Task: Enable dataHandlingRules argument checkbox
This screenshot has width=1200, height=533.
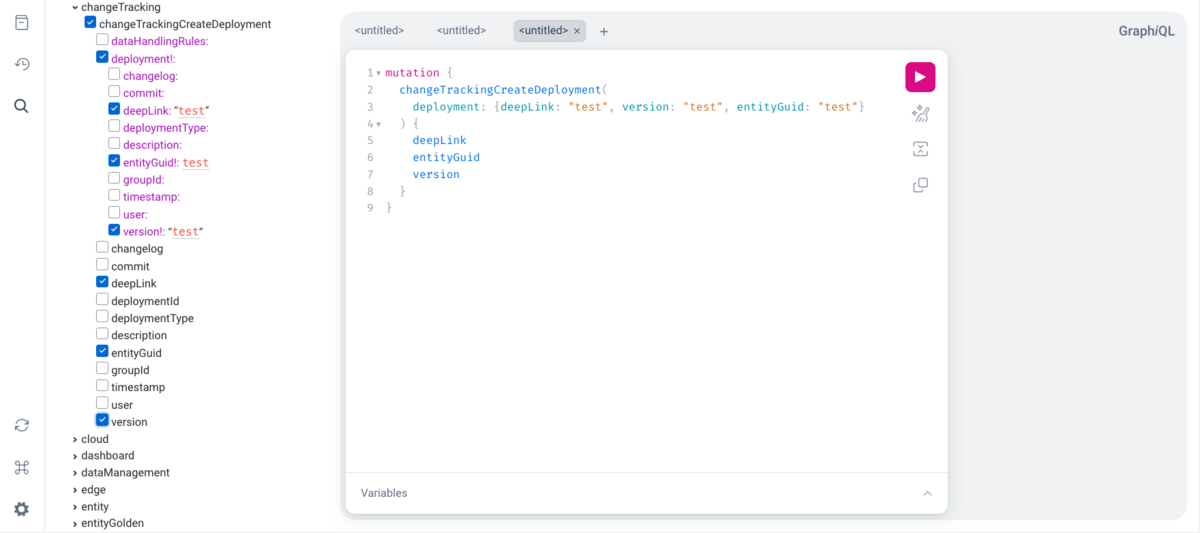Action: coord(102,40)
